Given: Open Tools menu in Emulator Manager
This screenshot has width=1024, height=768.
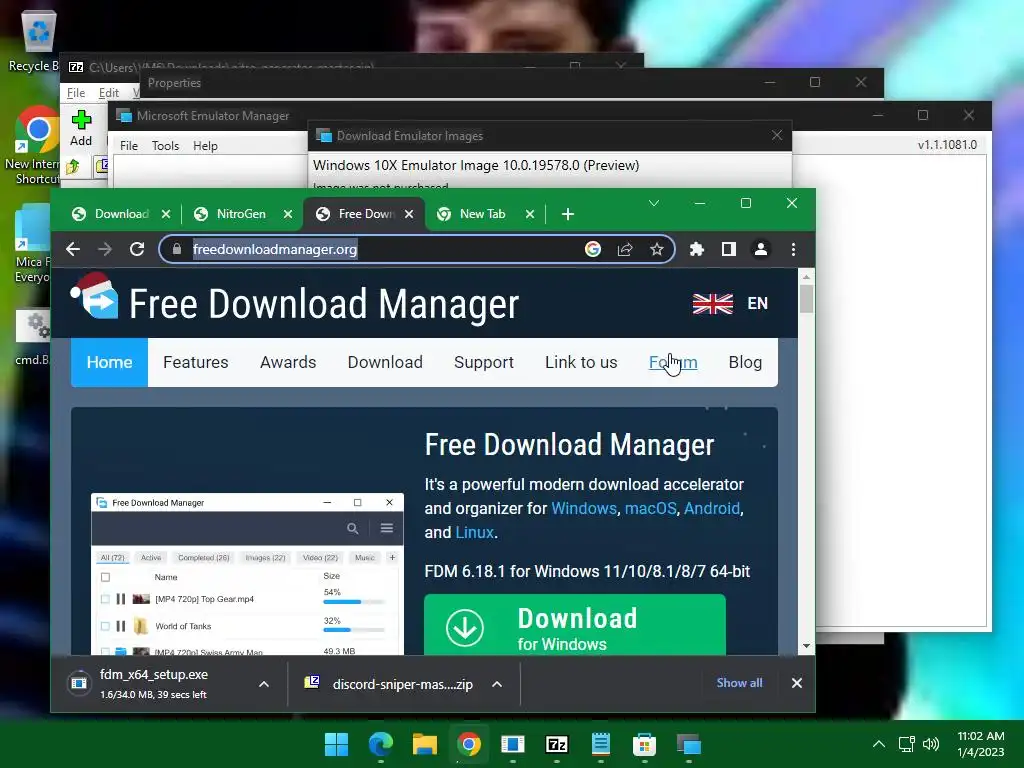Looking at the screenshot, I should point(165,146).
